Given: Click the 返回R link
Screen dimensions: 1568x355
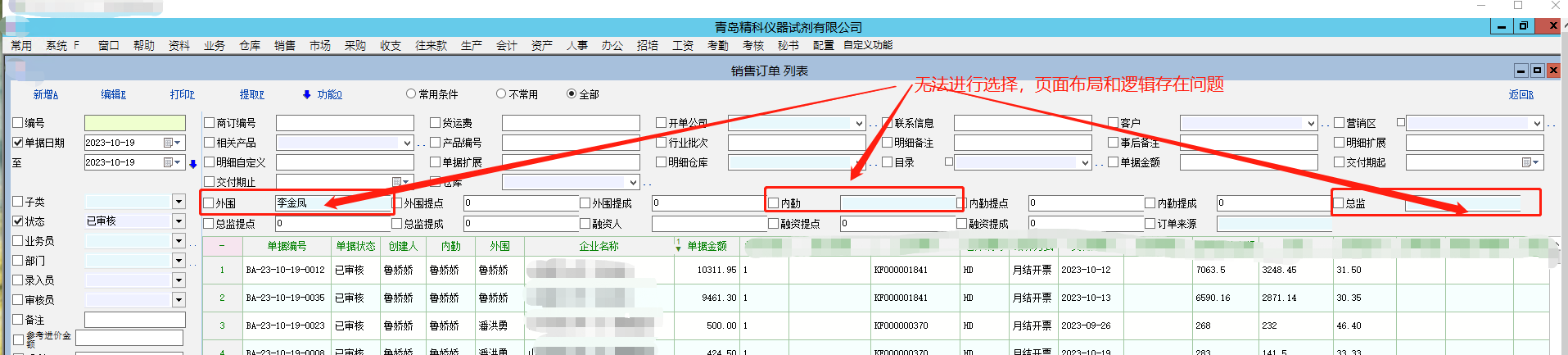Looking at the screenshot, I should (x=1521, y=95).
